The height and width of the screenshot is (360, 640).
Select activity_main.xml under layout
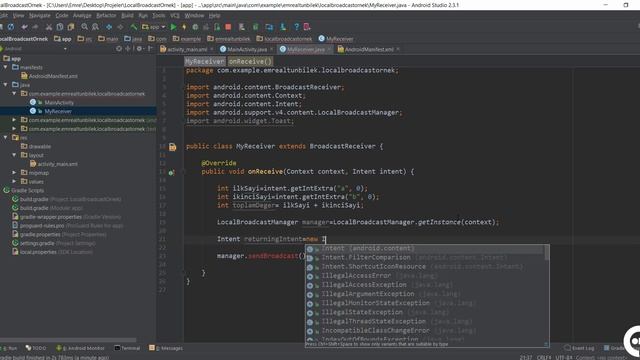click(58, 164)
